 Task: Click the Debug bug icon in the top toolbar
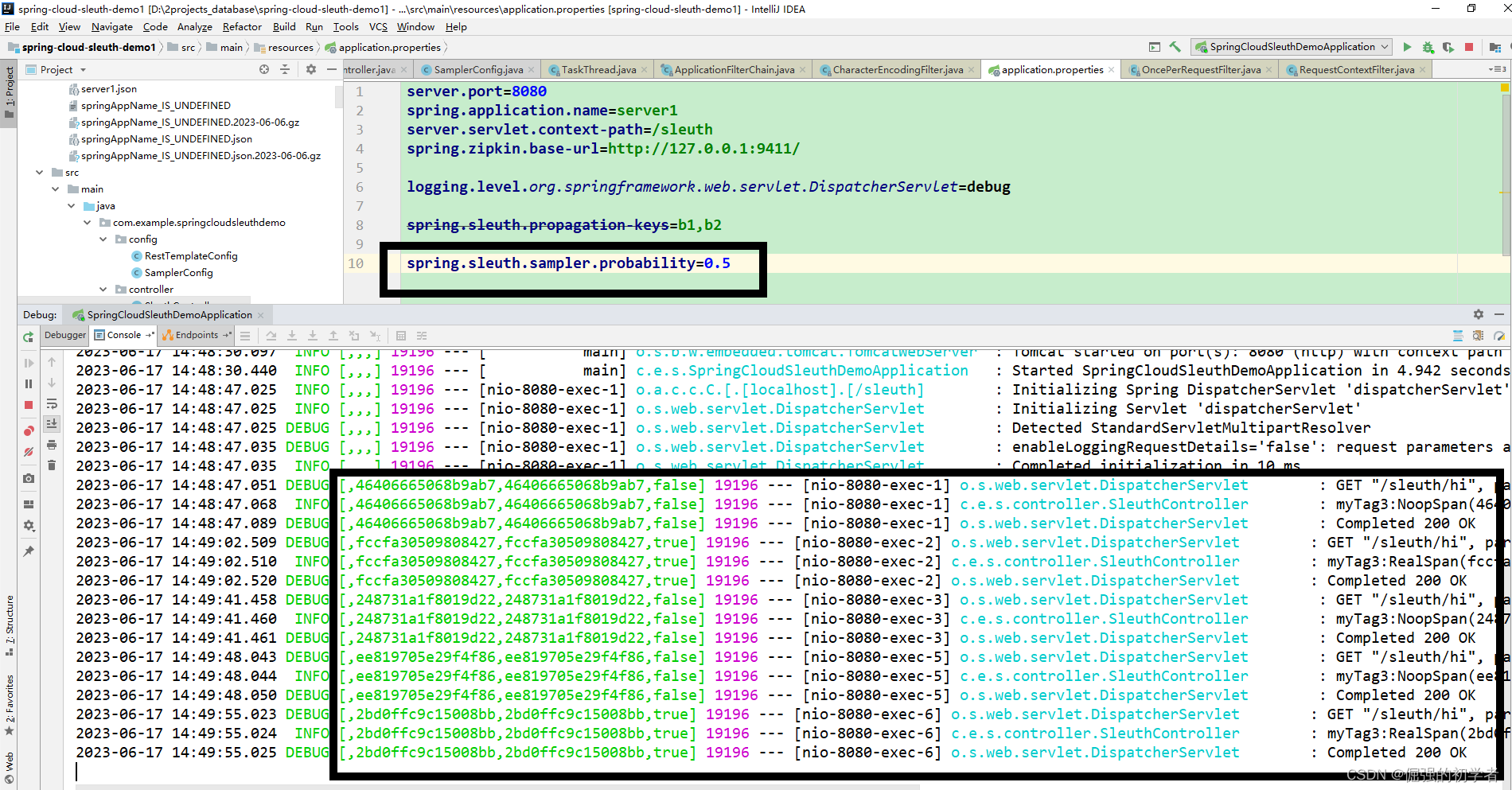coord(1428,47)
